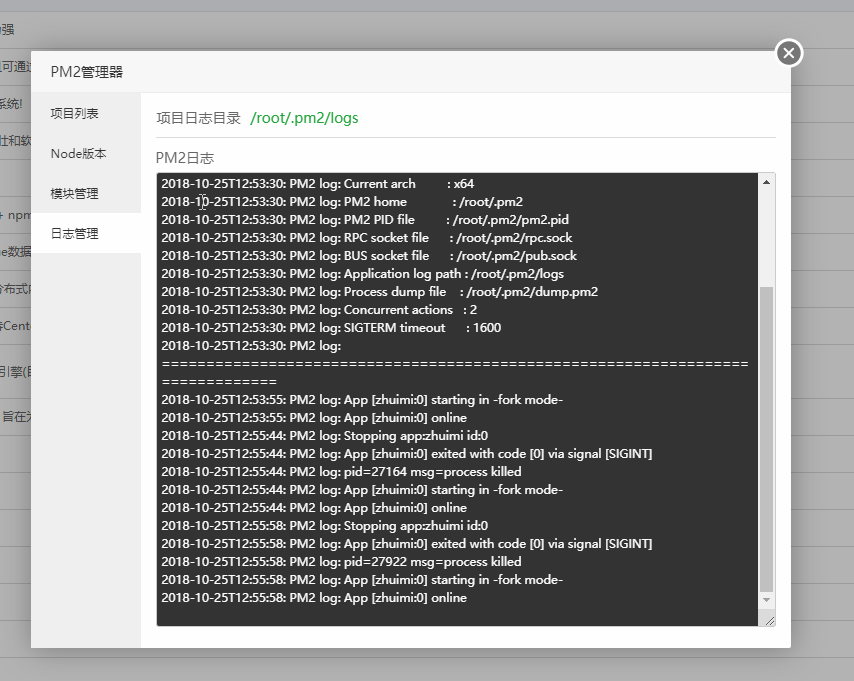Click the 'pid=27922 msg=process killed' line
This screenshot has height=681, width=854.
(x=341, y=561)
